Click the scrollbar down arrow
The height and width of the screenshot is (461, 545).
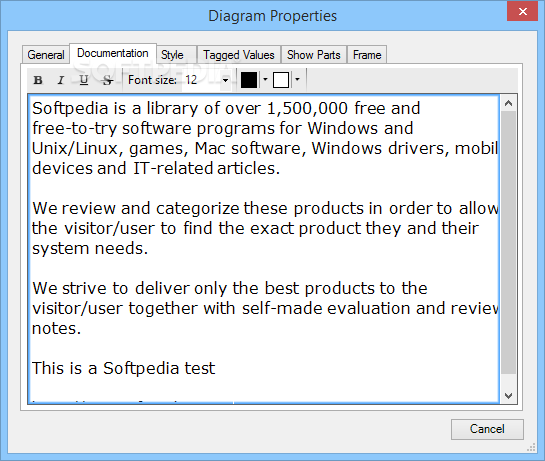(509, 396)
